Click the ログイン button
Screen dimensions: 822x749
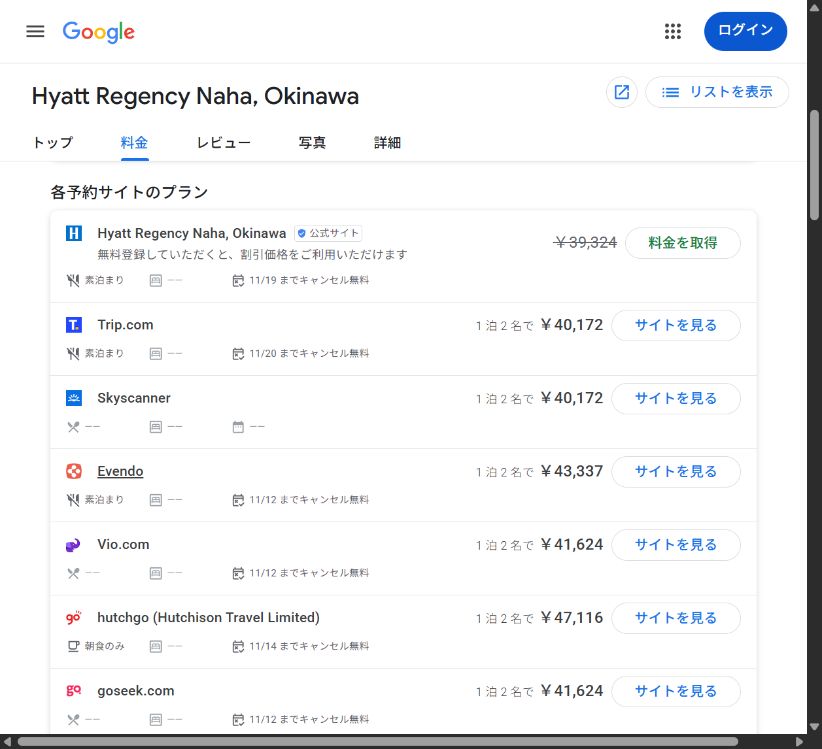745,31
